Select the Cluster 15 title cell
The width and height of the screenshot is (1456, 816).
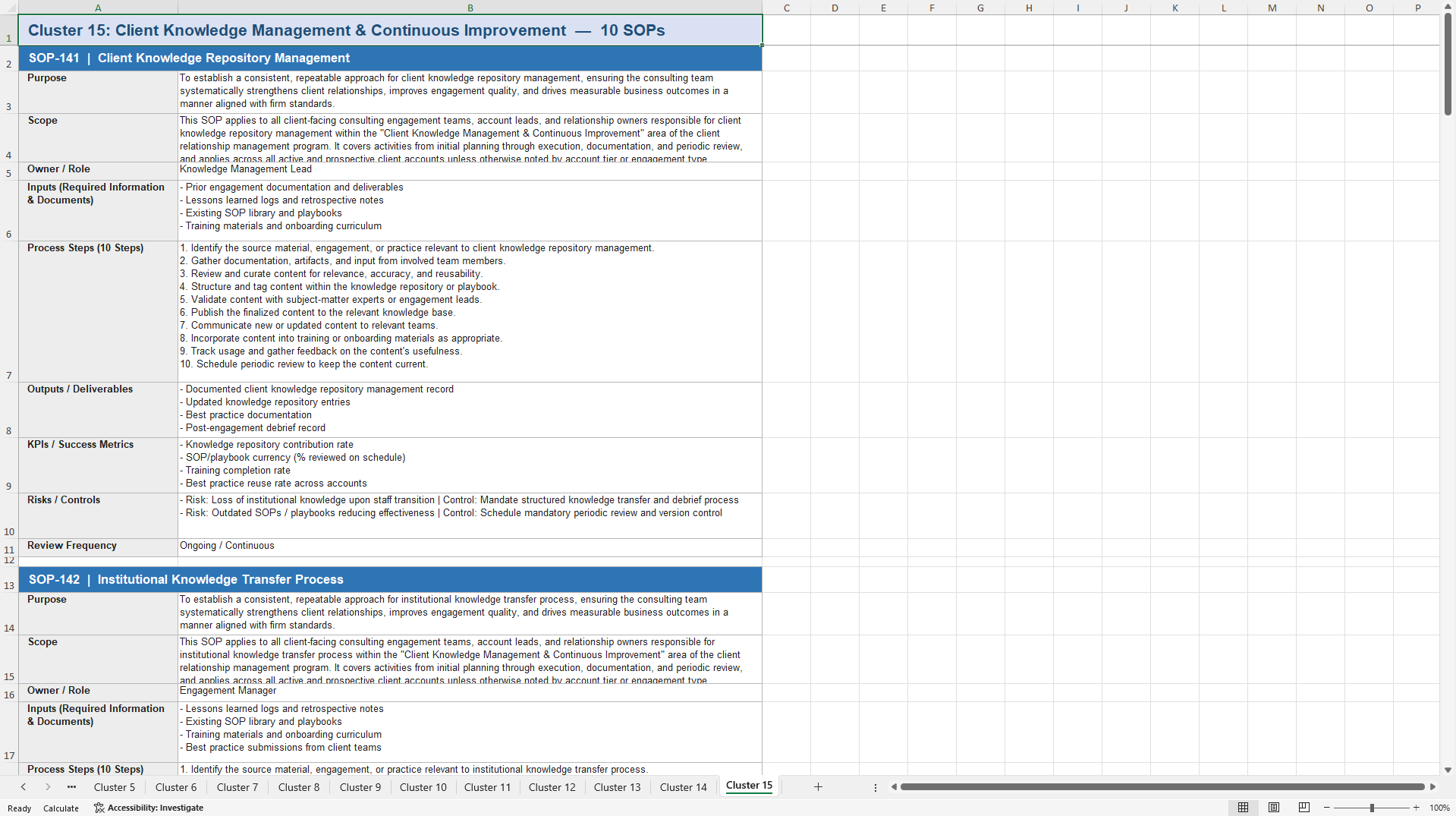click(x=390, y=30)
